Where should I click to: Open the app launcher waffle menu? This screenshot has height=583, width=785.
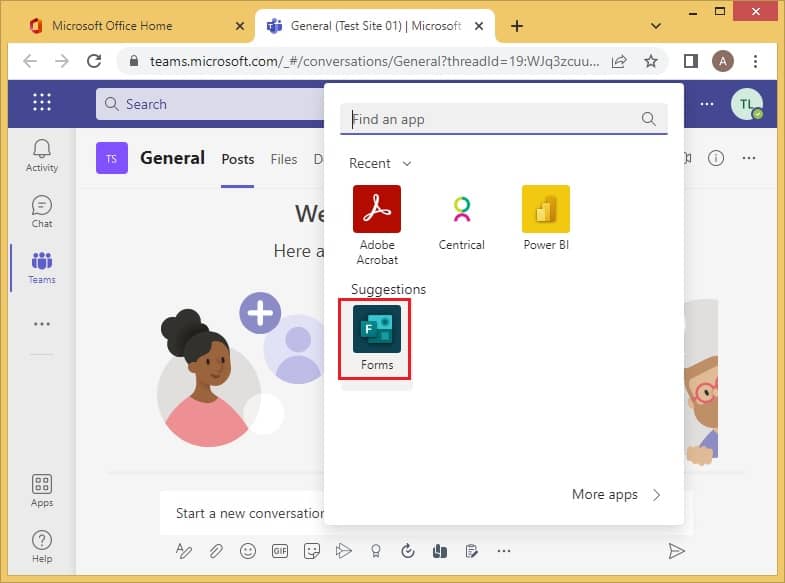tap(42, 102)
